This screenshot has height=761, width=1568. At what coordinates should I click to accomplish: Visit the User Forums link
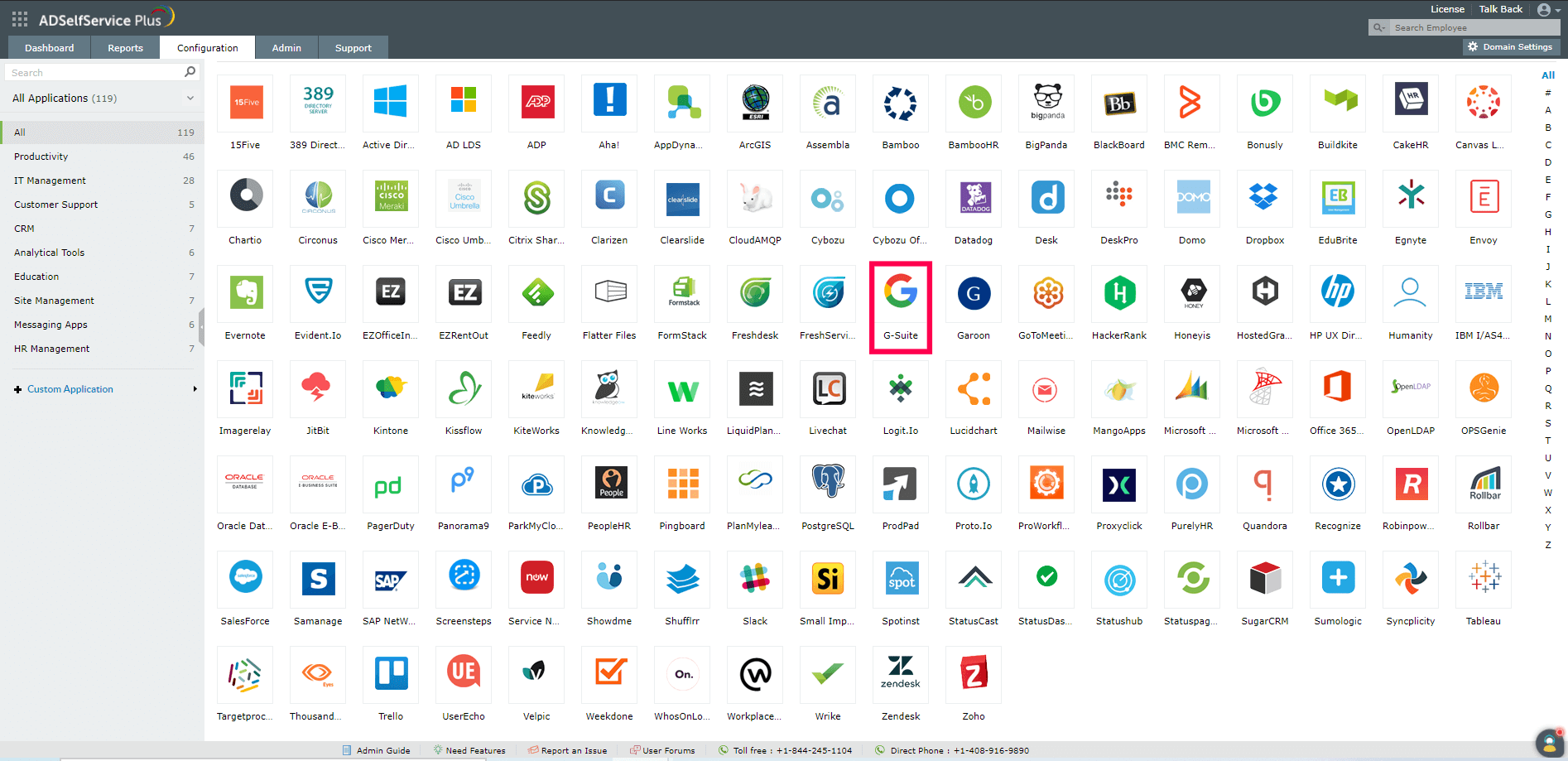[662, 750]
